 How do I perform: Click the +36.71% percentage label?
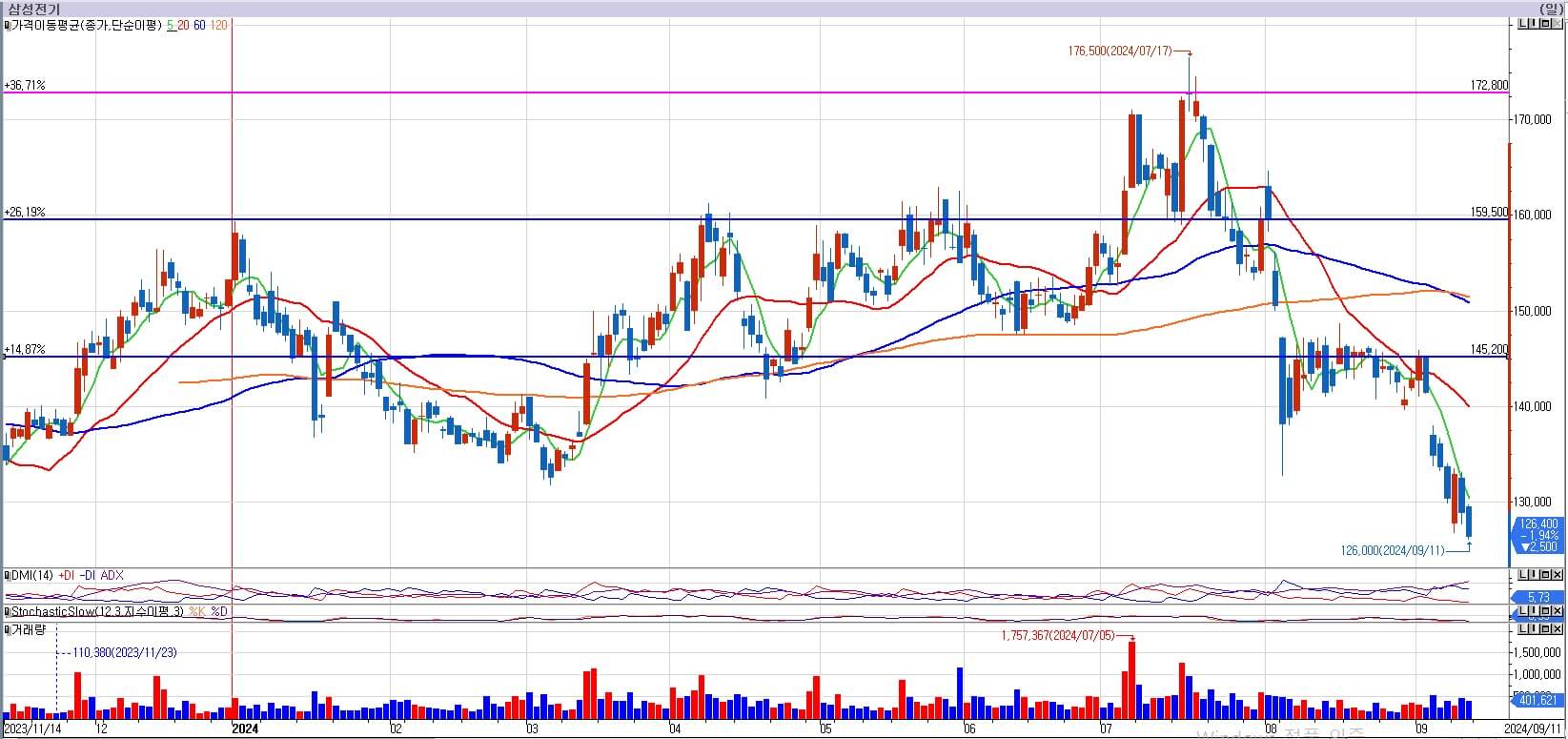coord(25,86)
